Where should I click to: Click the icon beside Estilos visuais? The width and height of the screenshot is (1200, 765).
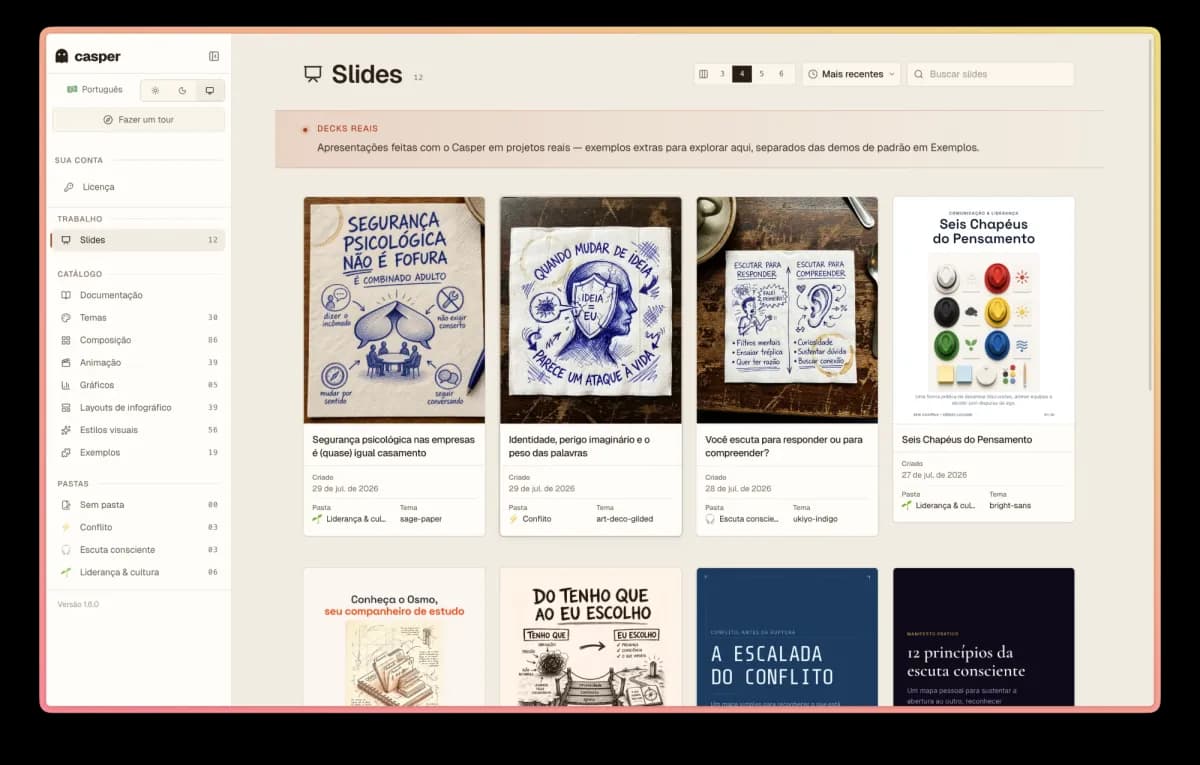66,430
